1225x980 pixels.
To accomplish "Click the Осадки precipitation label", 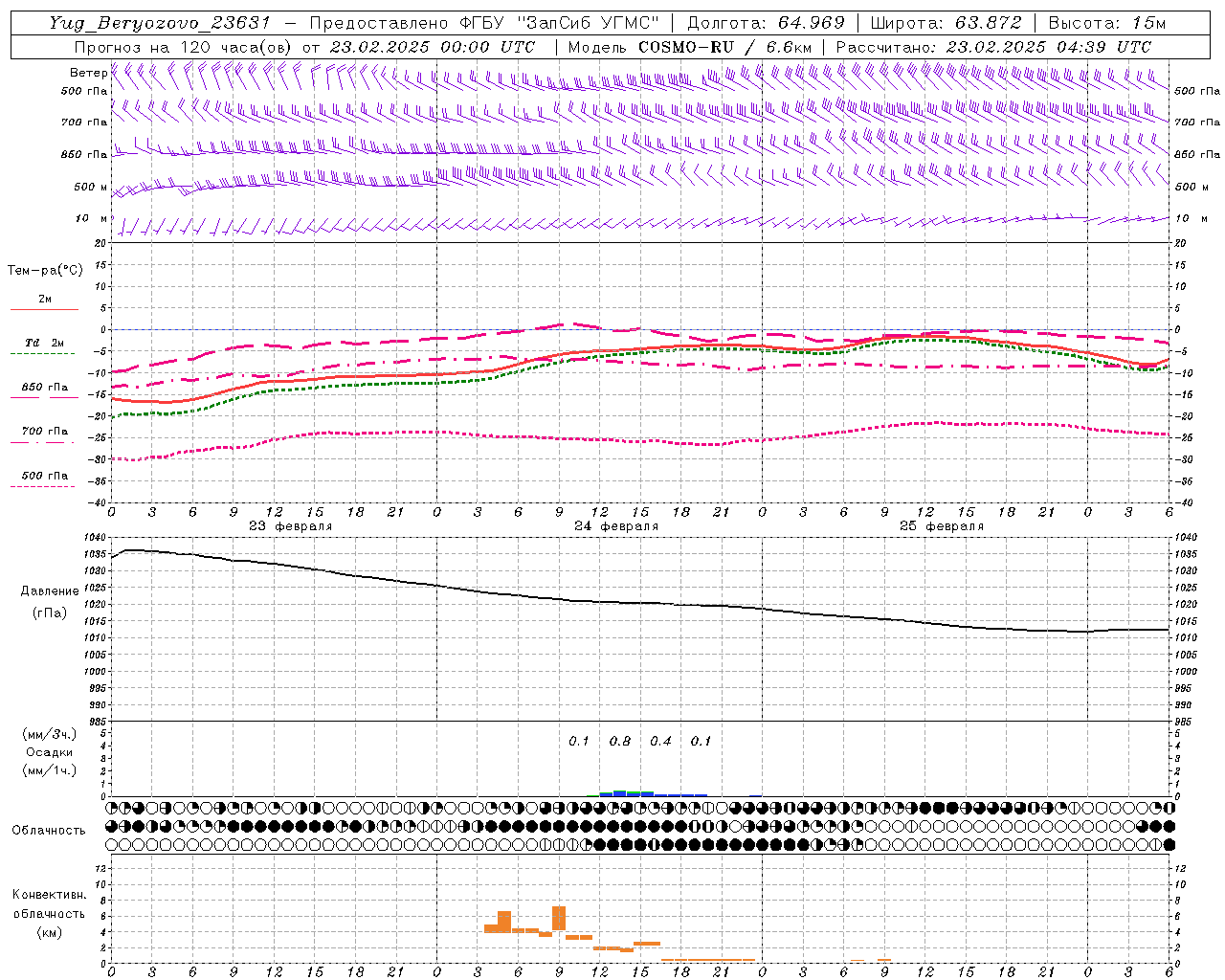I will click(50, 752).
